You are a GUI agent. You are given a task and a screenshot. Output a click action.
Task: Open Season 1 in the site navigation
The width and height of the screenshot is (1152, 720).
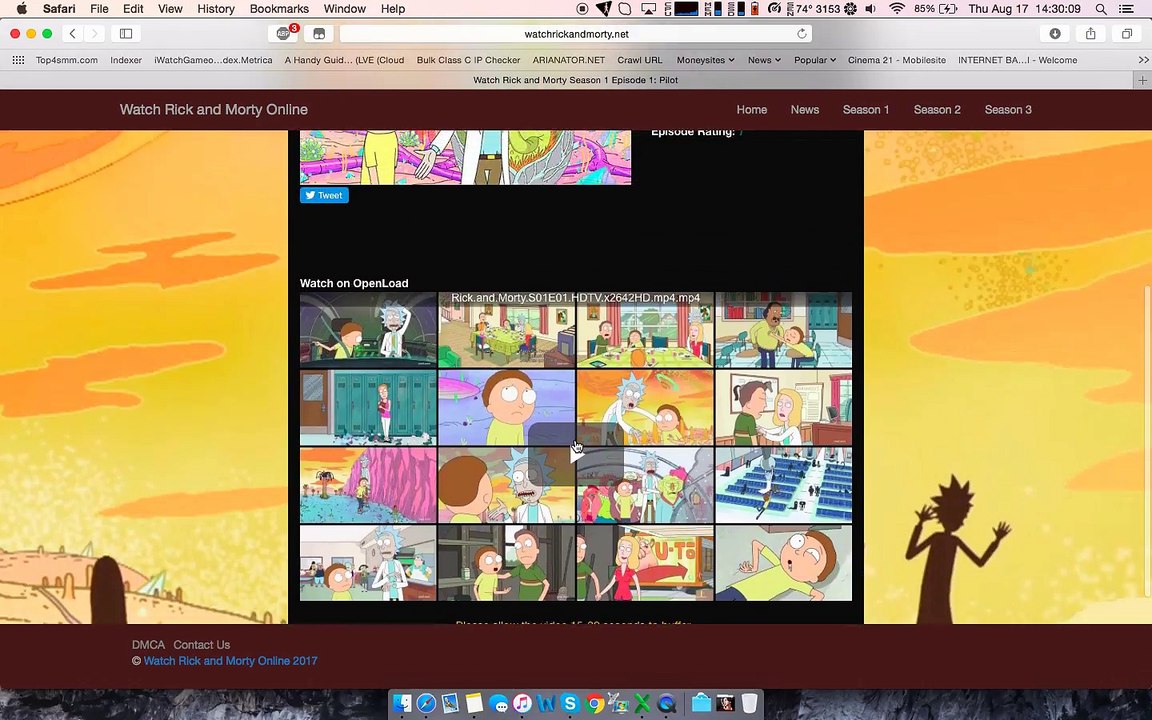tap(865, 109)
